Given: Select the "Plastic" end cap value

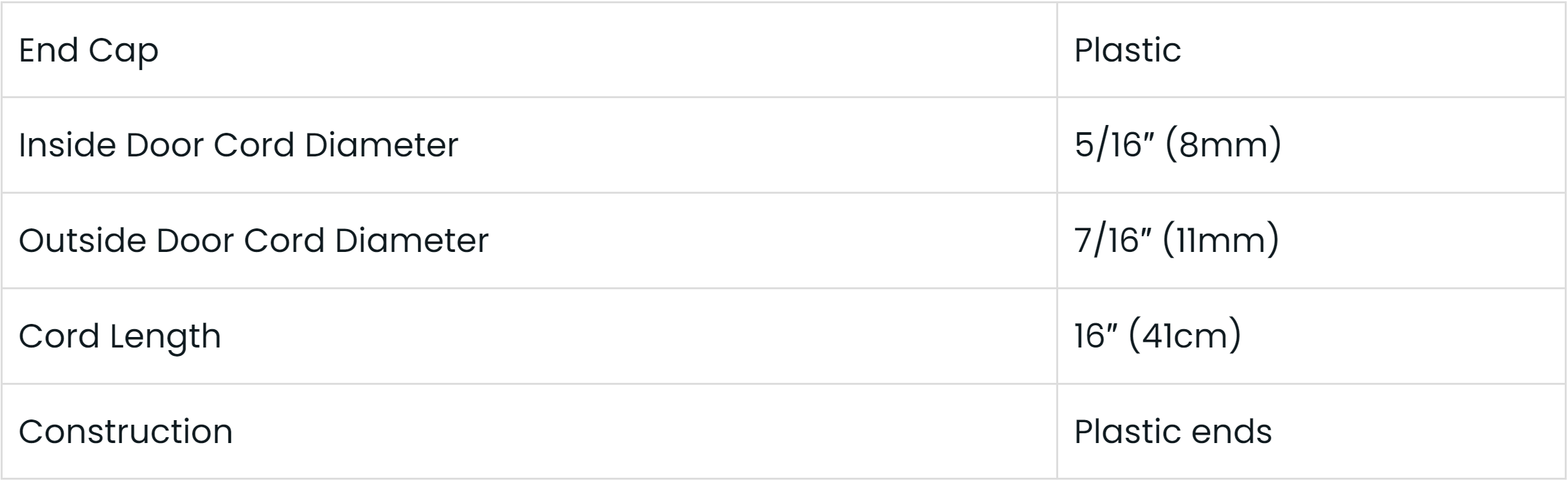Looking at the screenshot, I should pyautogui.click(x=1127, y=50).
